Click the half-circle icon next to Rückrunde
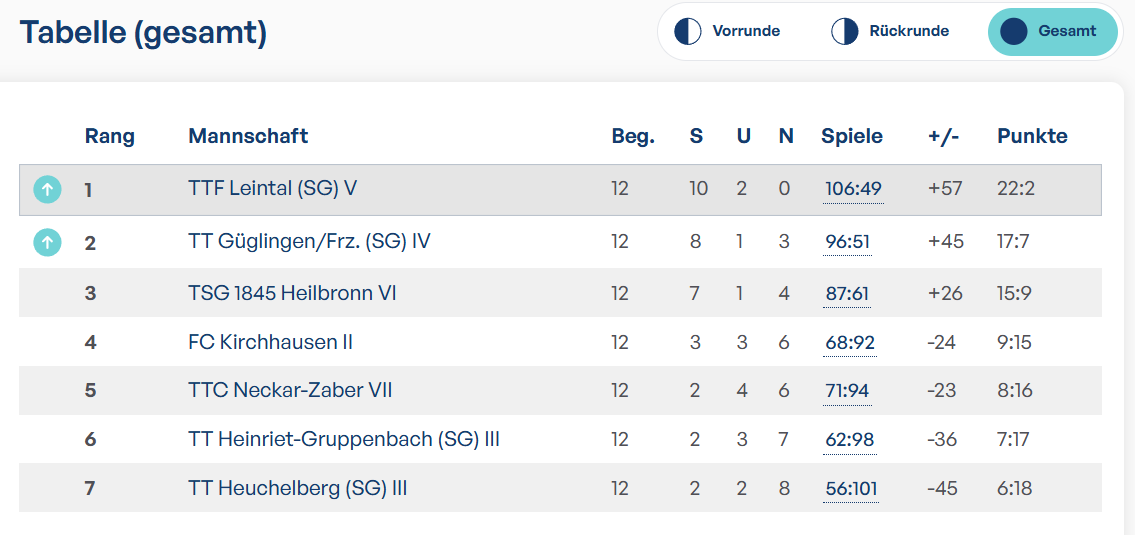1135x535 pixels. (844, 32)
